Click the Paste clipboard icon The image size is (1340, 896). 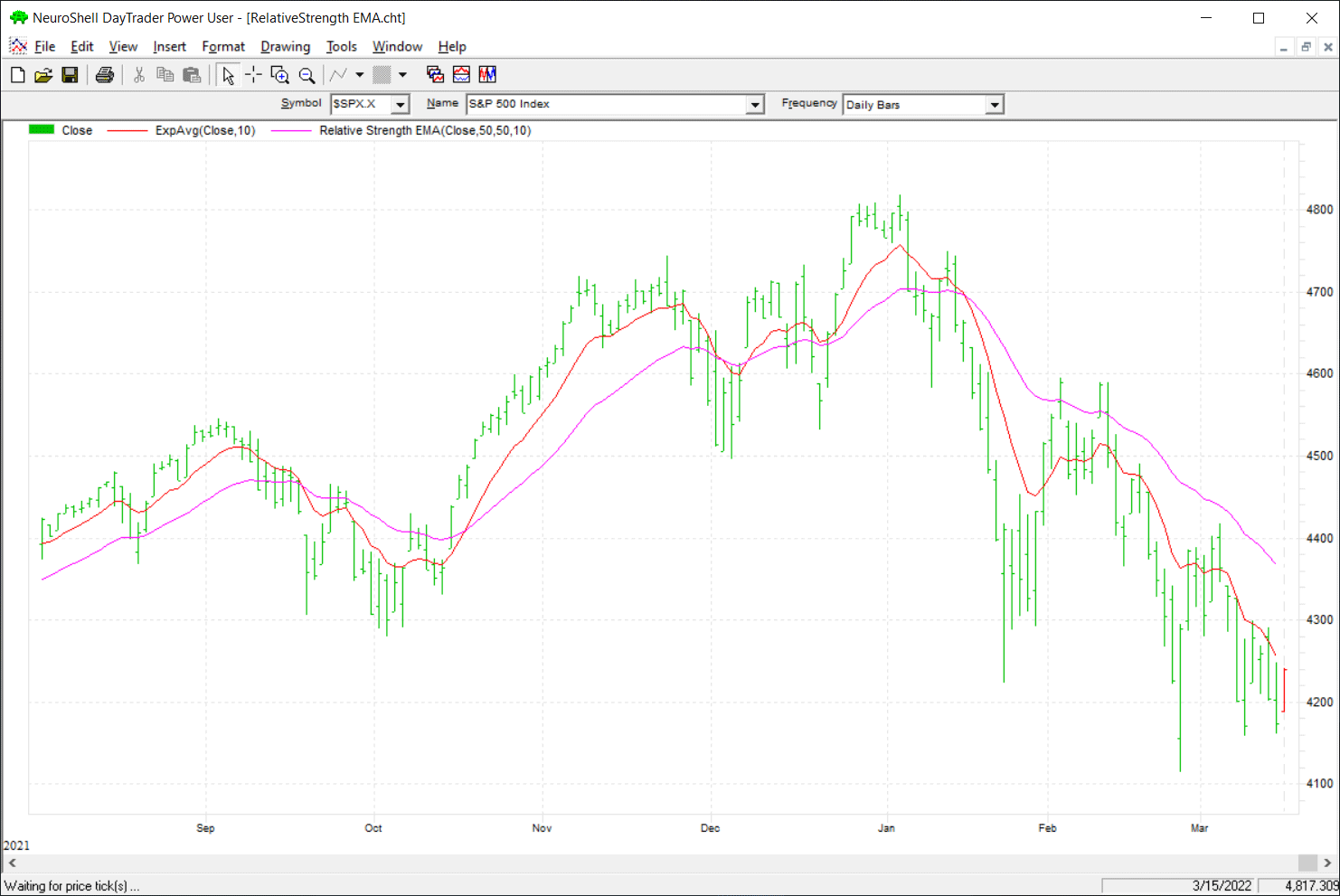tap(192, 75)
